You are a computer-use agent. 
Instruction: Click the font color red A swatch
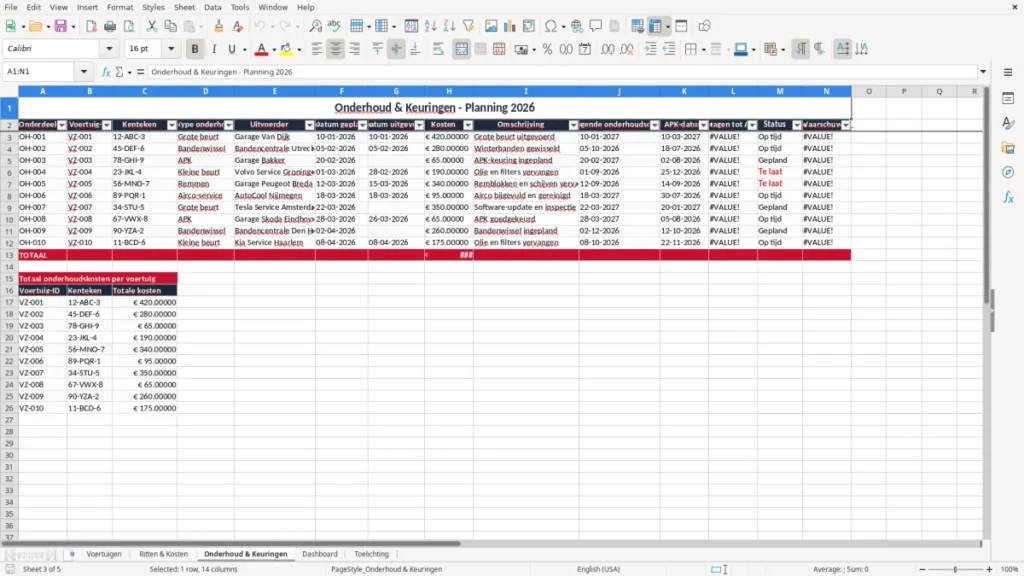point(261,49)
